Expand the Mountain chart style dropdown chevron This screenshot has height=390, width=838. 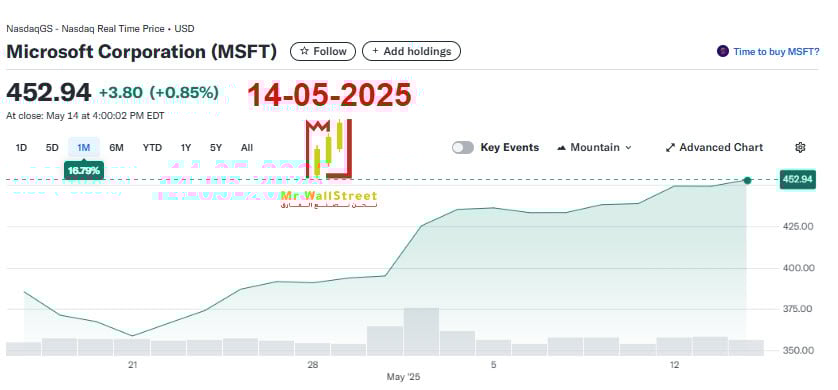pyautogui.click(x=628, y=148)
